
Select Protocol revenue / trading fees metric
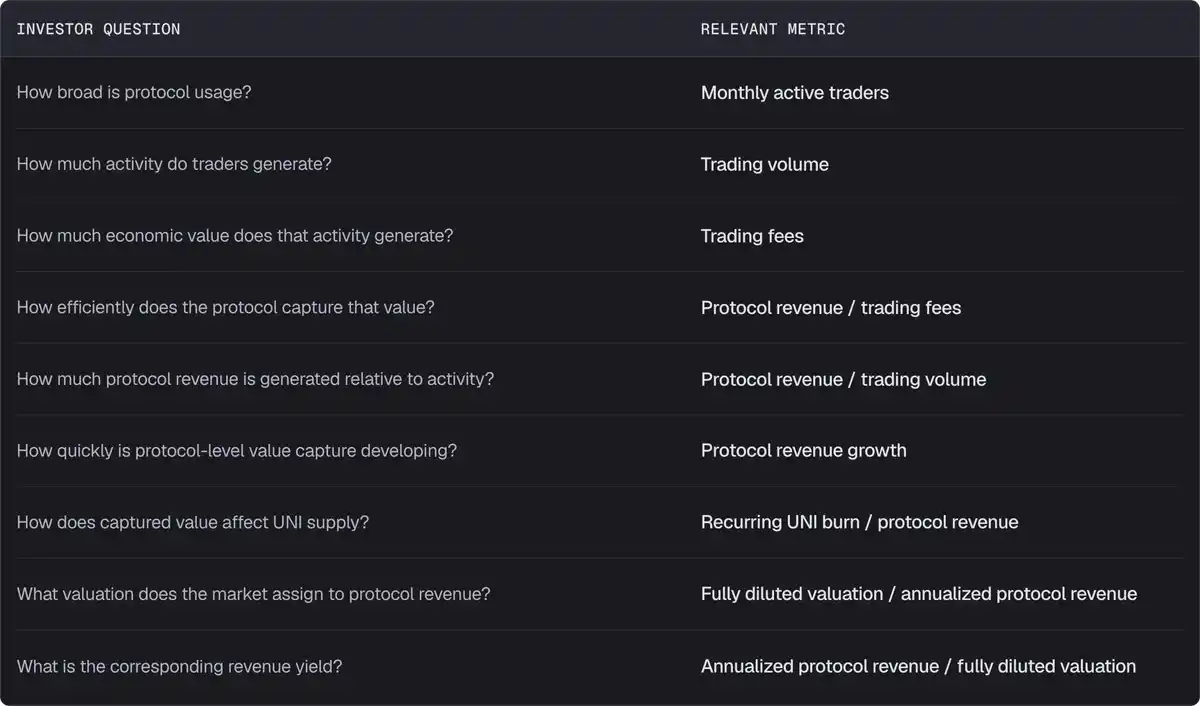click(831, 308)
